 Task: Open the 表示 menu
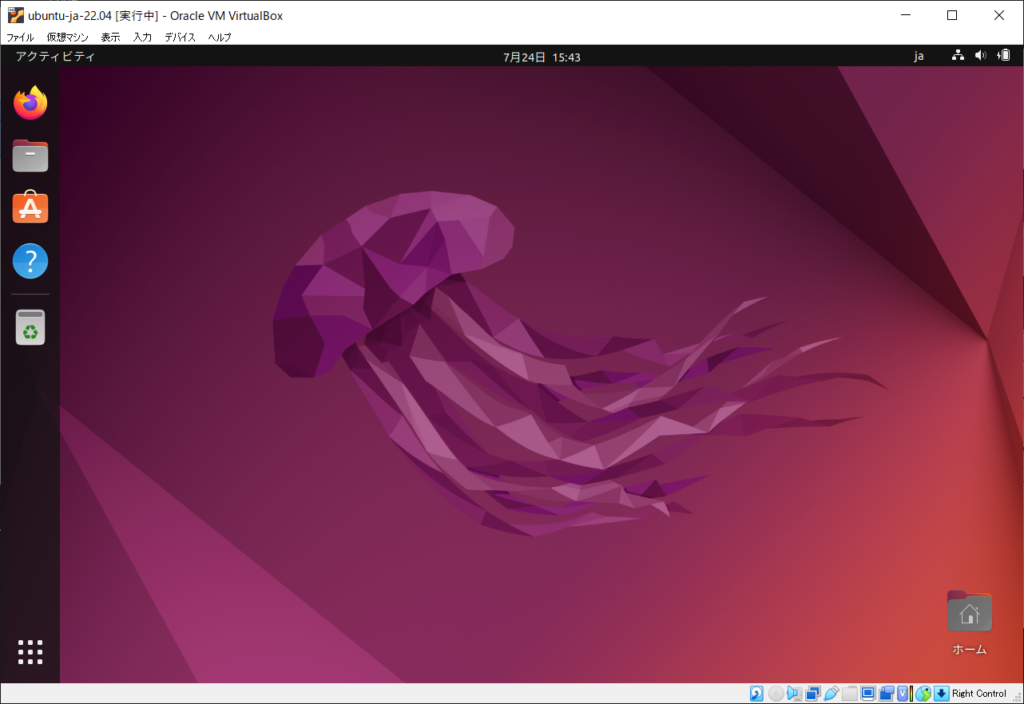tap(110, 37)
